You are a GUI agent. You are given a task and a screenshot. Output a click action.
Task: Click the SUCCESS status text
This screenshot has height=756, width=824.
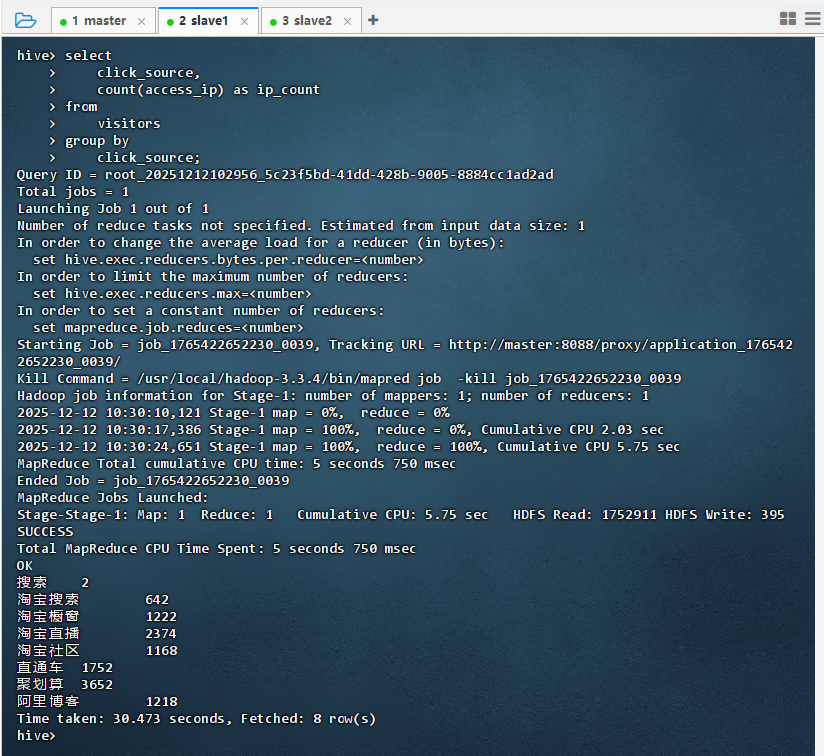(x=45, y=532)
